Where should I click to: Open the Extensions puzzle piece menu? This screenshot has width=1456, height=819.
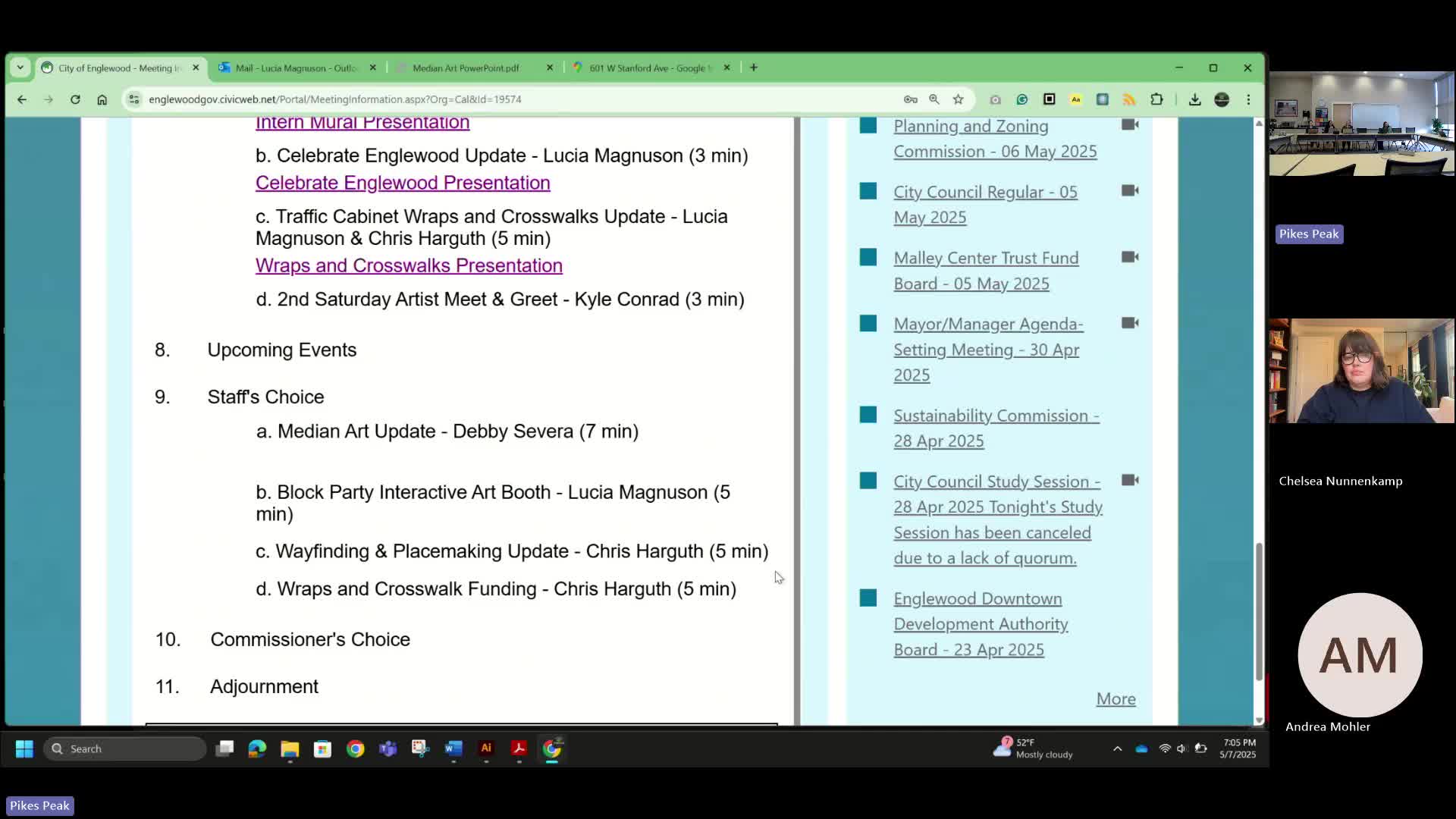pyautogui.click(x=1156, y=99)
